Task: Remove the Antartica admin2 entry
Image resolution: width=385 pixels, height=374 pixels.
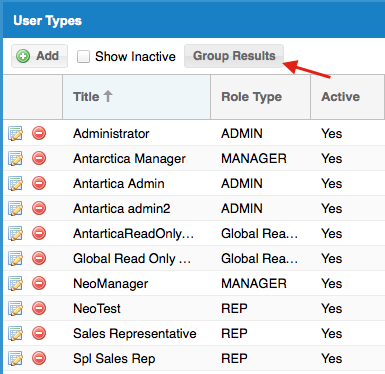Action: 39,208
